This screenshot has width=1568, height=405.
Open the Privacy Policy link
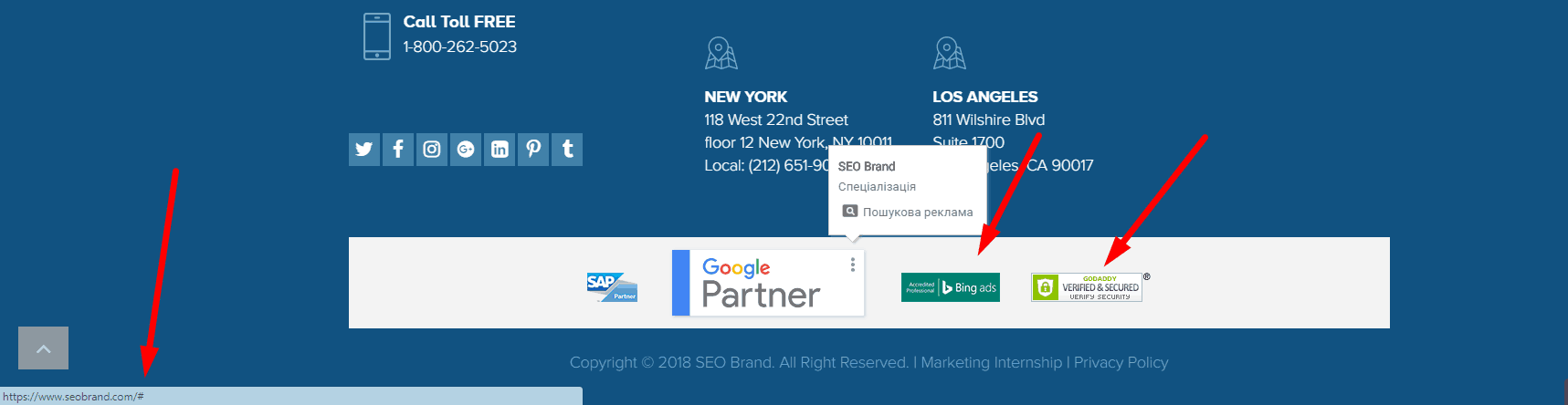pos(1121,362)
